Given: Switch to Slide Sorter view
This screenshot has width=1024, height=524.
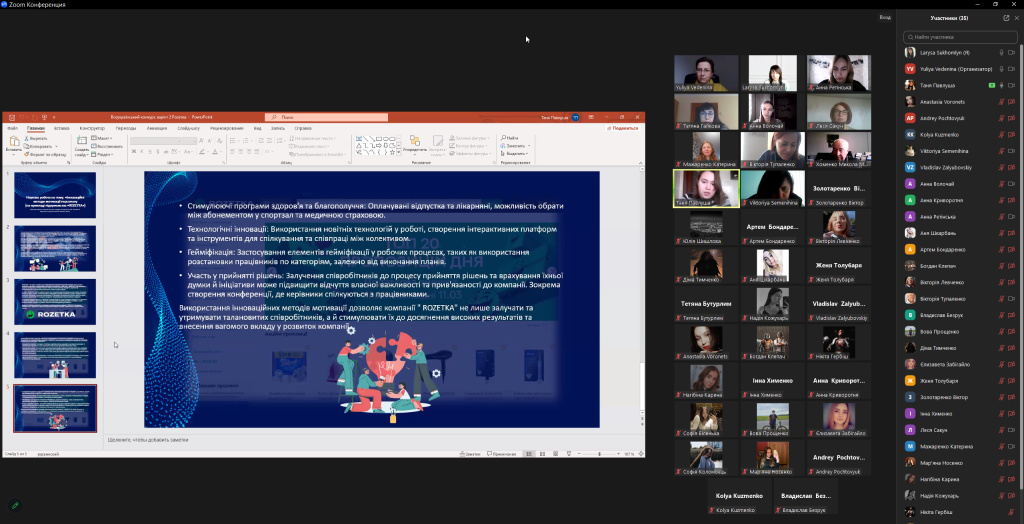Looking at the screenshot, I should click(x=543, y=453).
